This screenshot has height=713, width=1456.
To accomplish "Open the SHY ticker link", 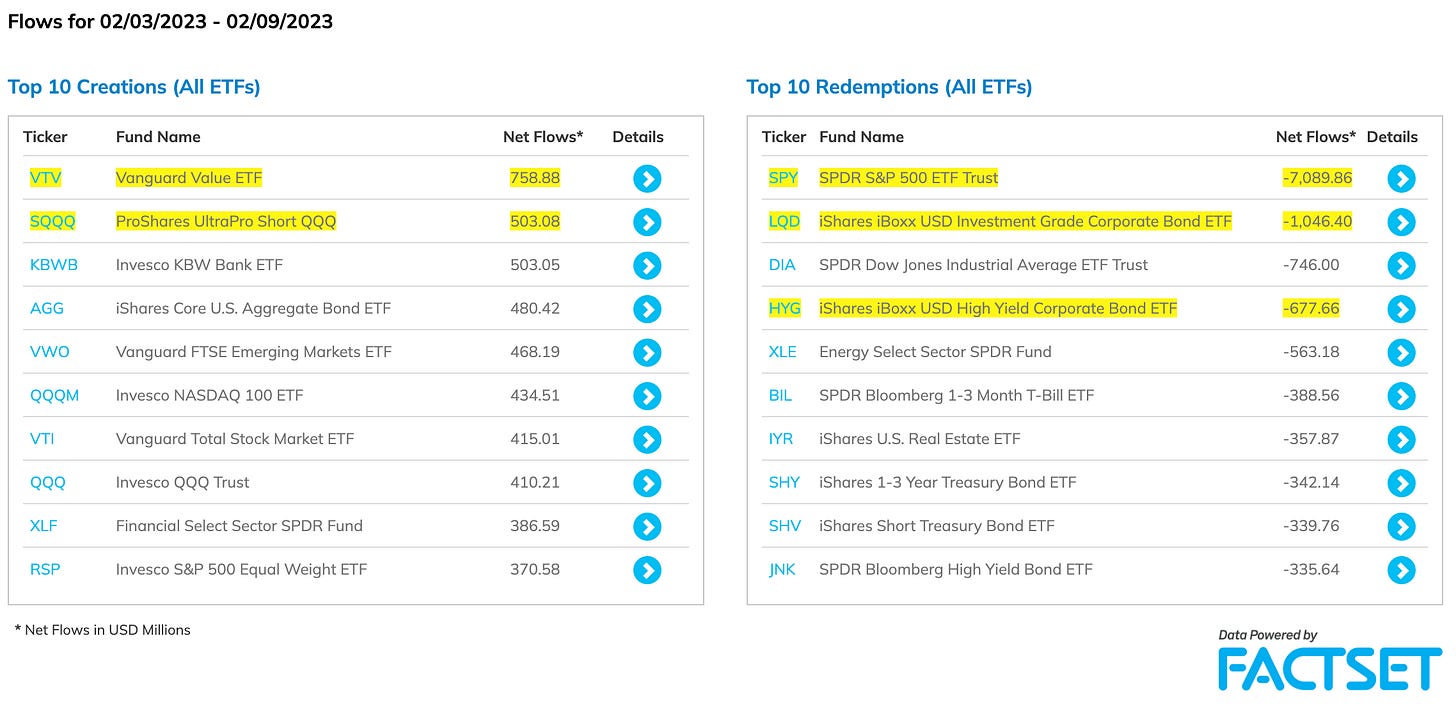I will click(784, 482).
